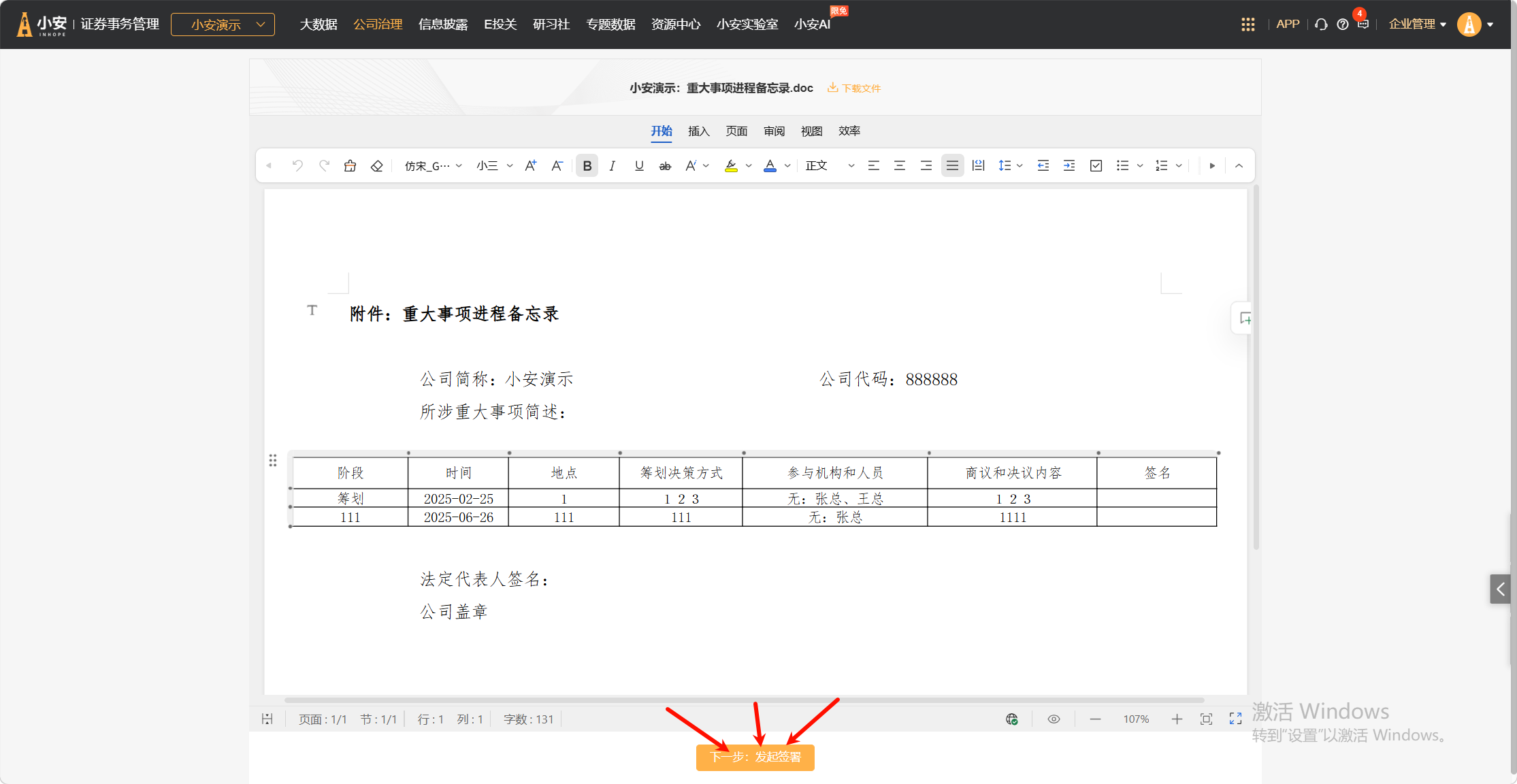Image resolution: width=1517 pixels, height=784 pixels.
Task: Toggle the eye reading mode icon
Action: tap(1054, 719)
